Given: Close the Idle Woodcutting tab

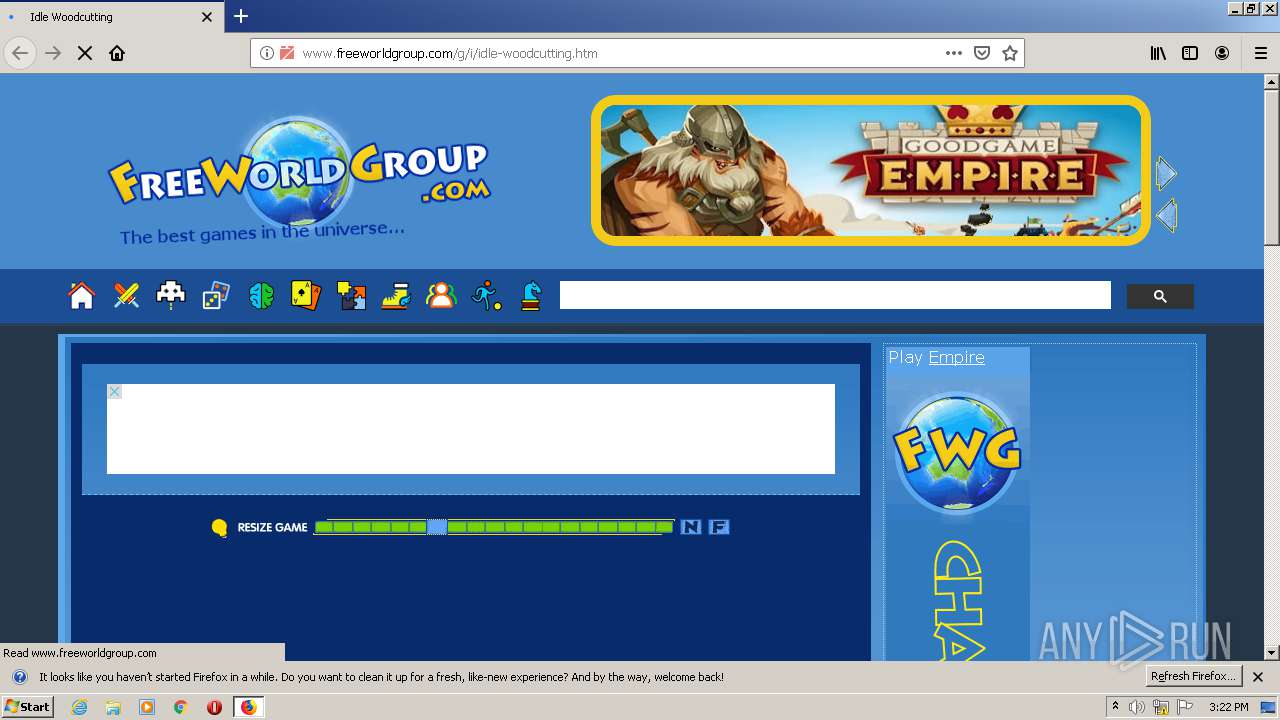Looking at the screenshot, I should point(207,17).
